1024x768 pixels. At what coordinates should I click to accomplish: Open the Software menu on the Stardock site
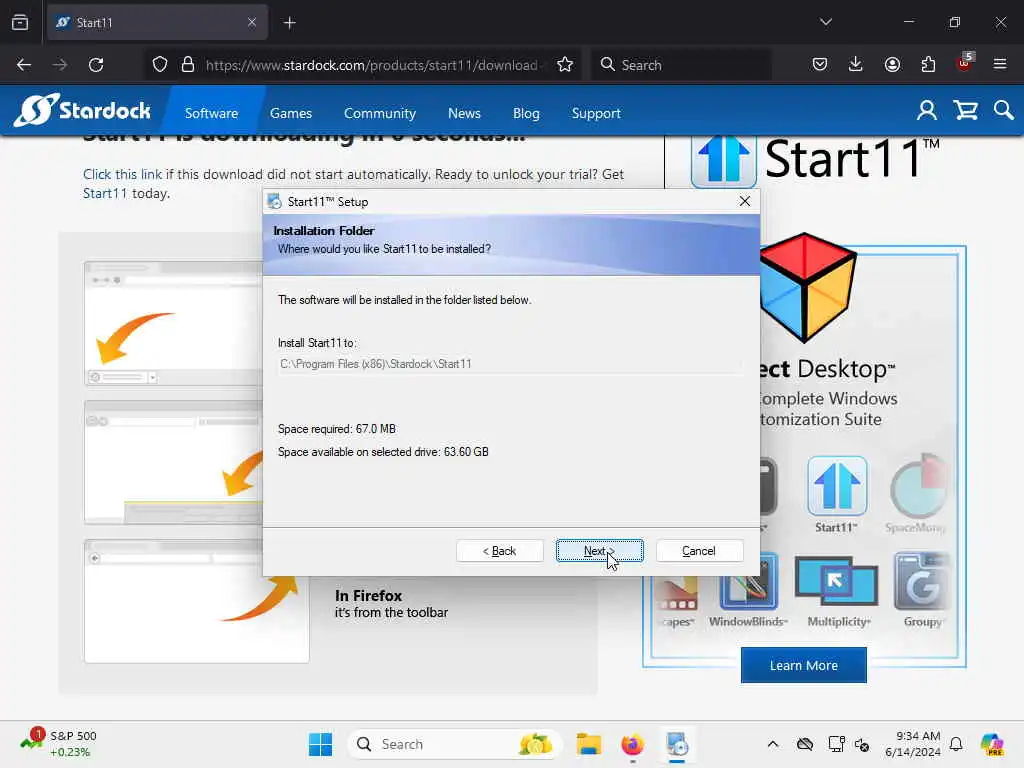[x=211, y=113]
